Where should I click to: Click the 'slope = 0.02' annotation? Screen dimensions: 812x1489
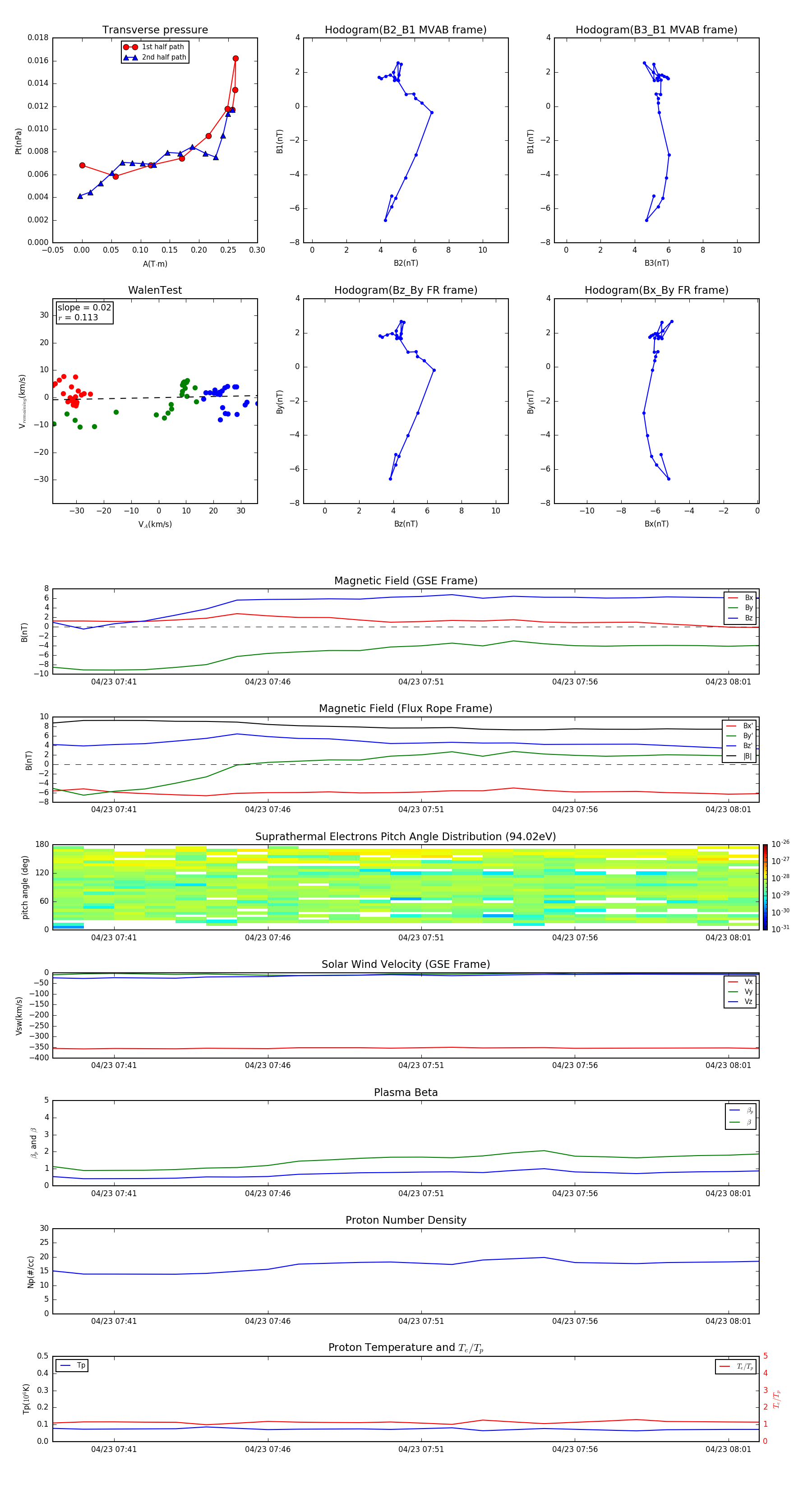click(x=84, y=308)
